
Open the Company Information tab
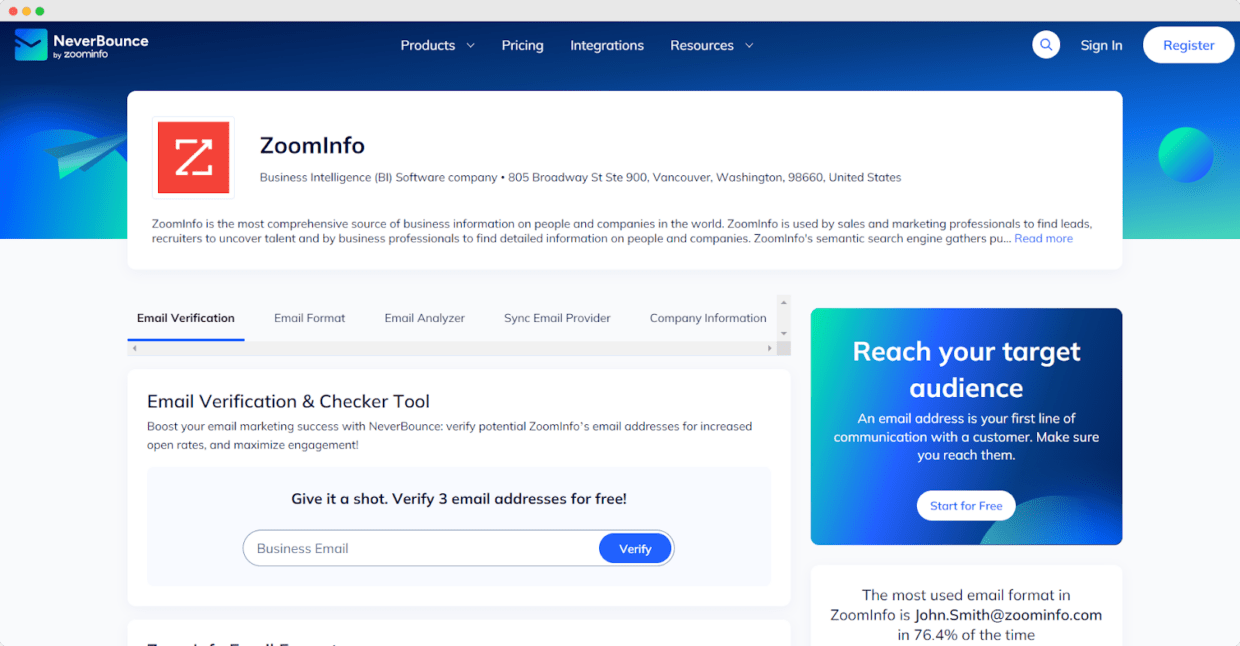point(708,318)
